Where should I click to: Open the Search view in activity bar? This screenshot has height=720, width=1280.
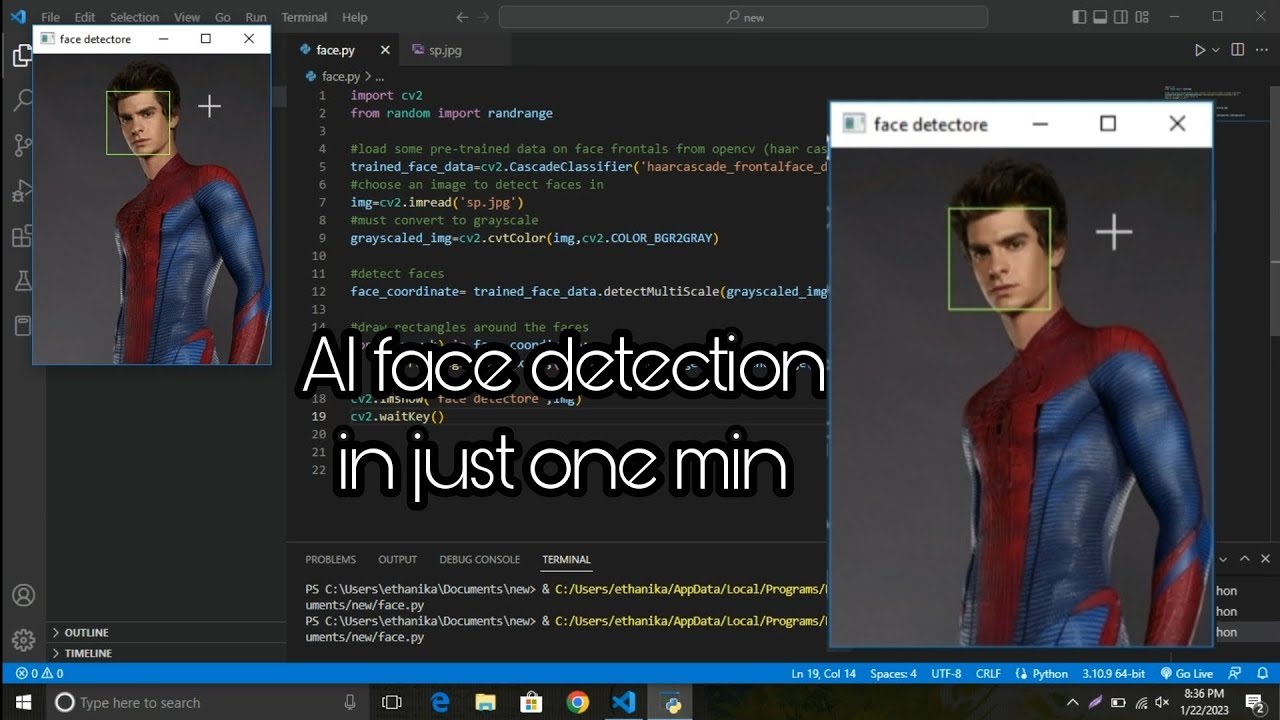(x=22, y=100)
